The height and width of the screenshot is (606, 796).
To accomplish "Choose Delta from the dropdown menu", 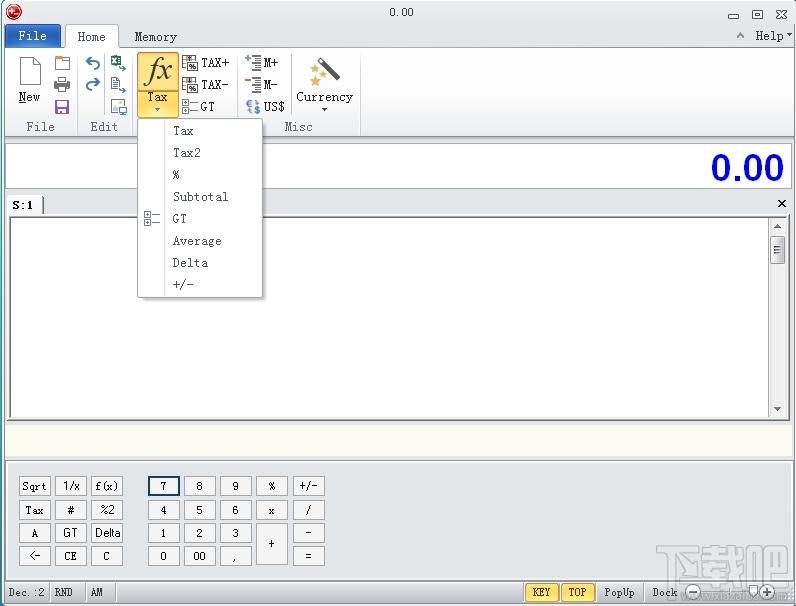I will (x=200, y=262).
